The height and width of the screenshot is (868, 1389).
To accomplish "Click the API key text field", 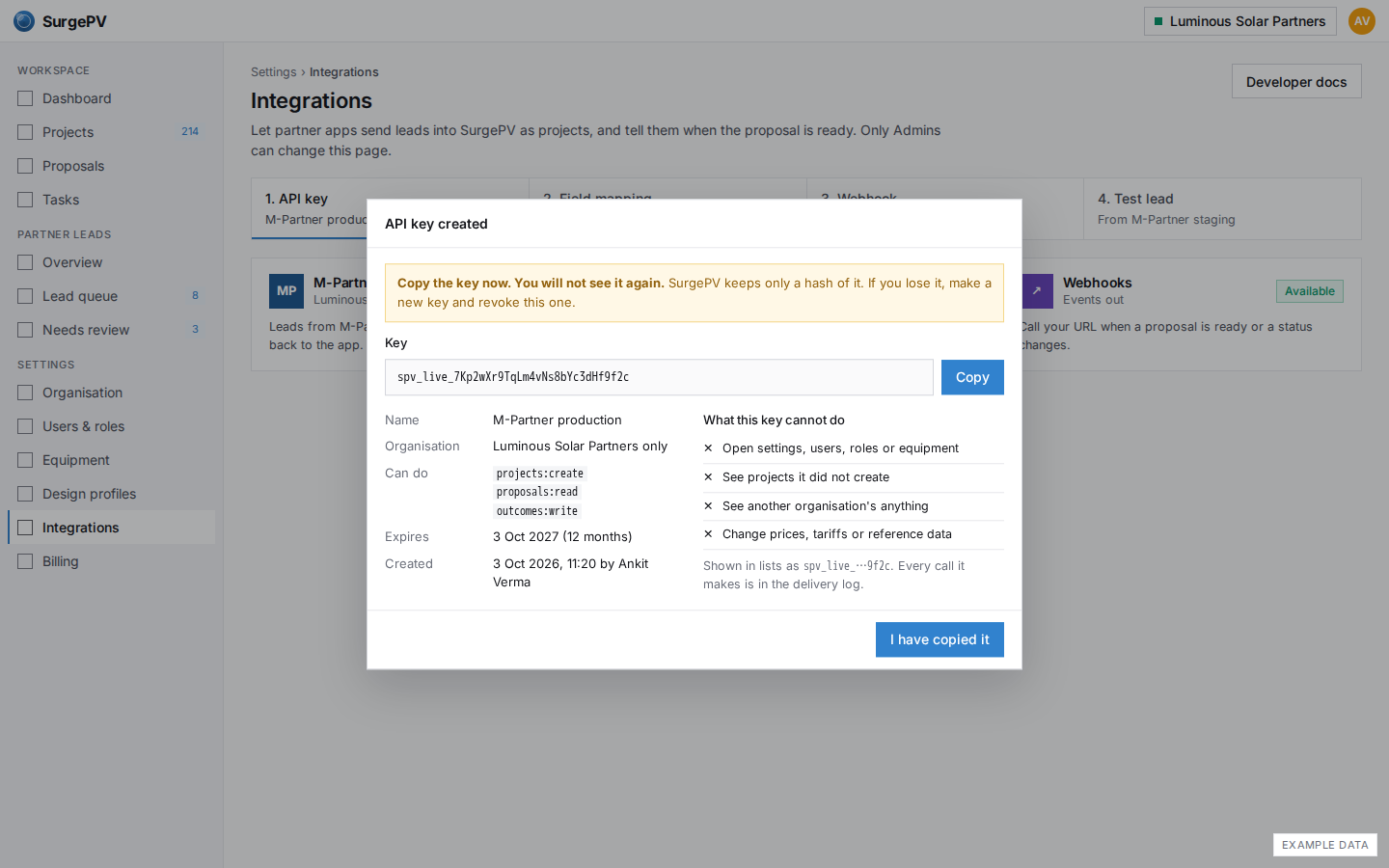I will click(659, 377).
